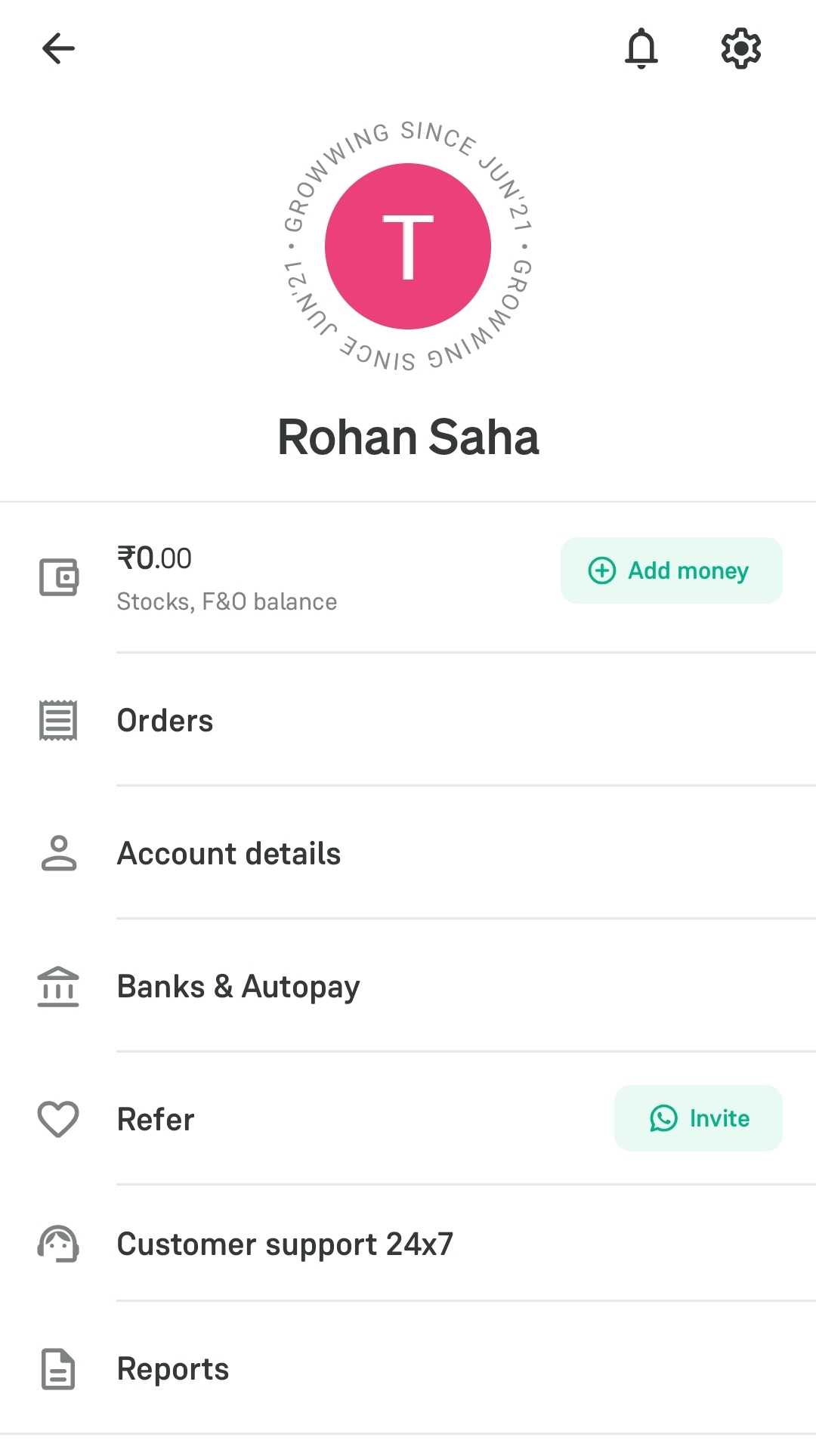This screenshot has width=816, height=1456.
Task: Open the Orders menu item
Action: tap(165, 721)
